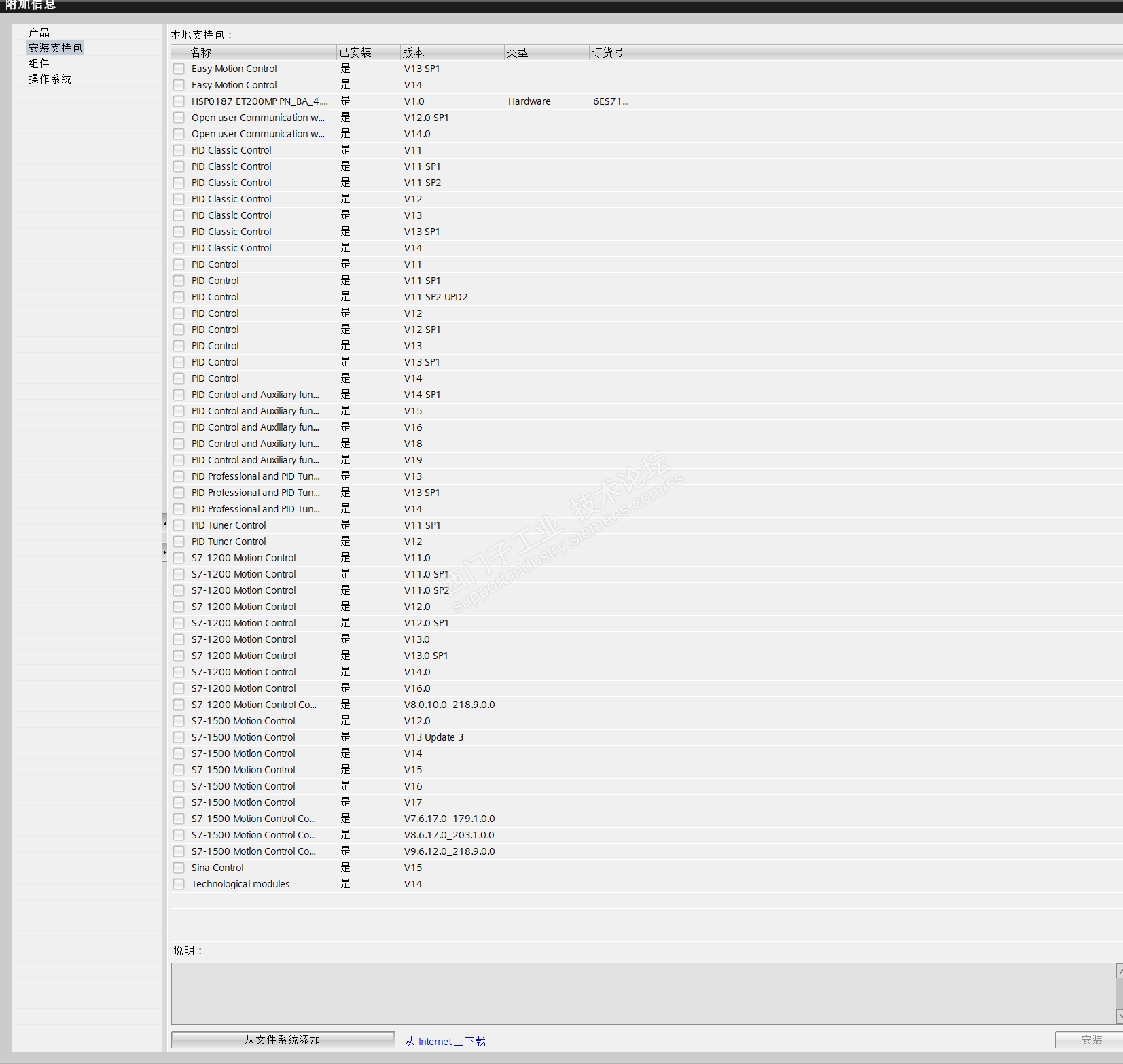Select version 'V8.0.10.0_218.9.0.0'
This screenshot has height=1064, width=1123.
(x=449, y=705)
